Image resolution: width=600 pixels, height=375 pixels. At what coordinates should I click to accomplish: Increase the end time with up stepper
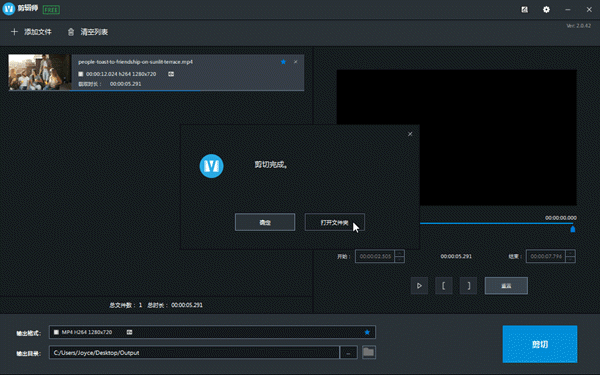(x=571, y=253)
